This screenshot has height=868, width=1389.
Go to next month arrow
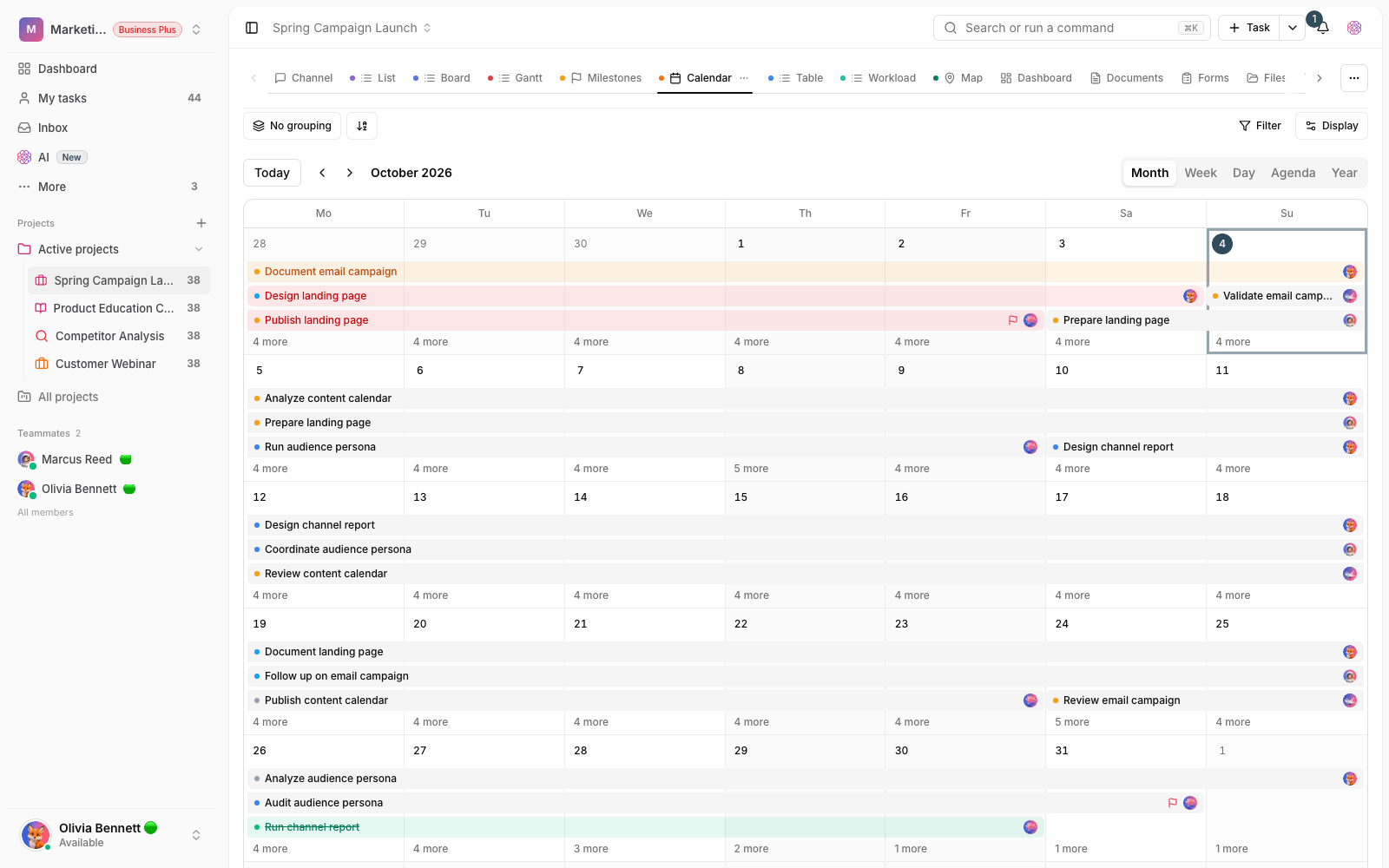pyautogui.click(x=350, y=173)
